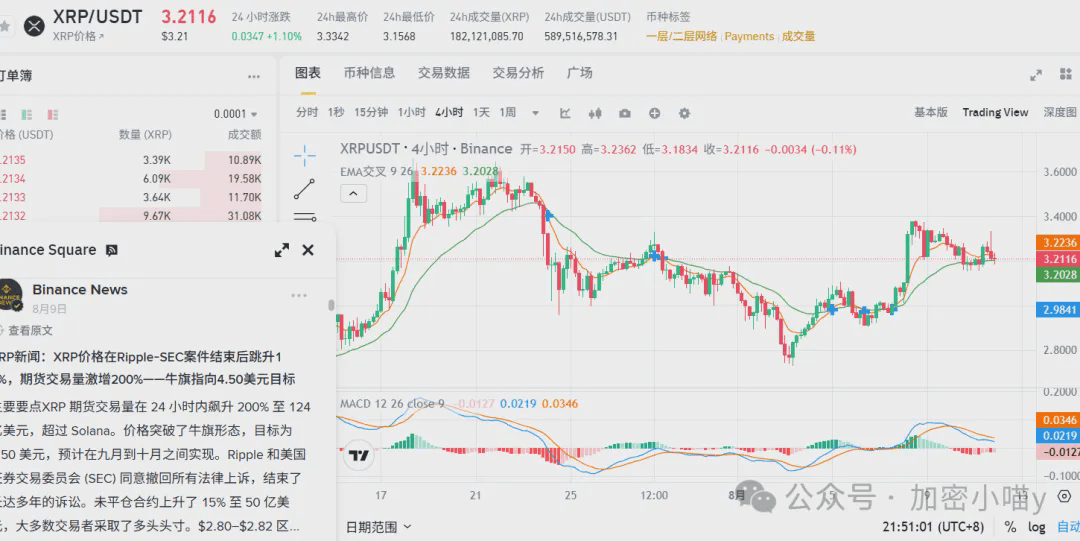
Task: Close the Binance Square panel
Action: 308,250
